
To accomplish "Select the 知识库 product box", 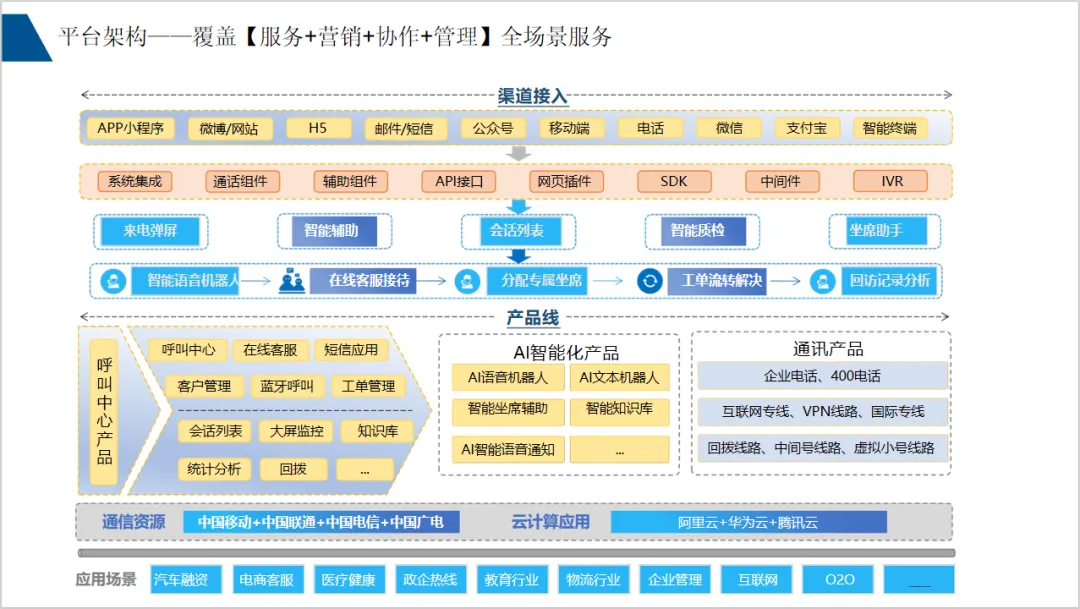I will coord(377,431).
